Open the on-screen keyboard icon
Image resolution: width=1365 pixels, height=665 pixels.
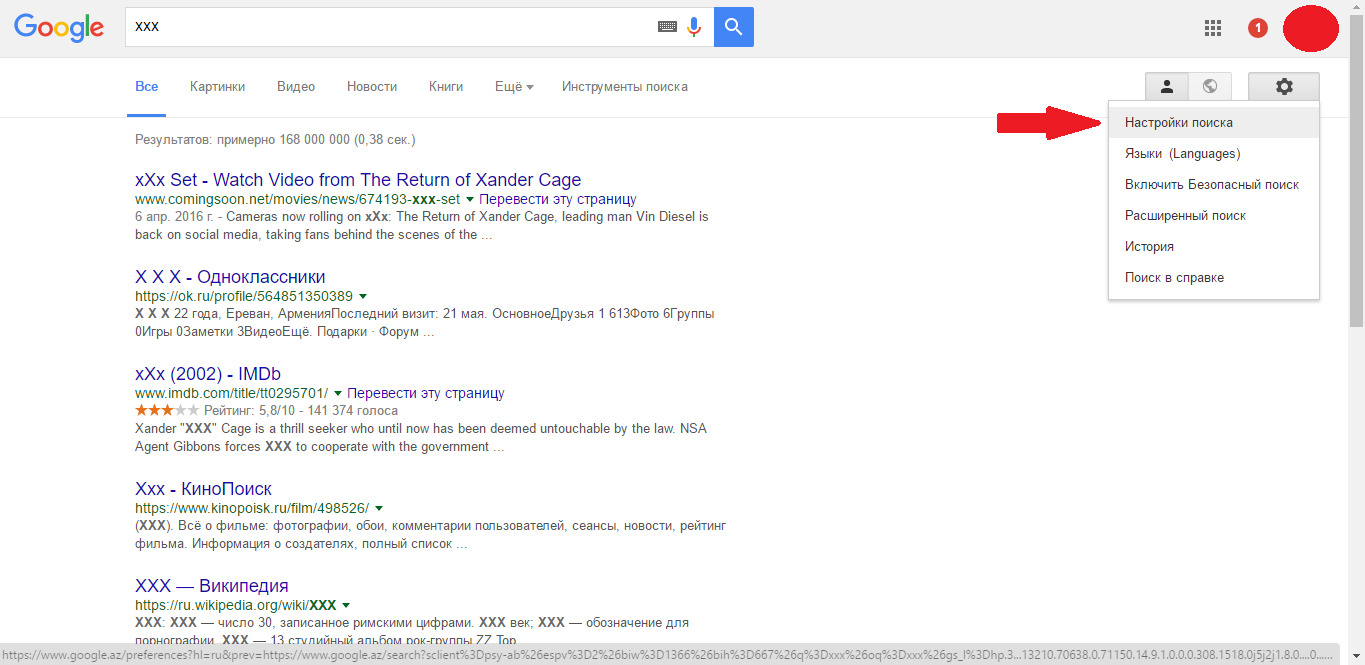click(x=667, y=27)
